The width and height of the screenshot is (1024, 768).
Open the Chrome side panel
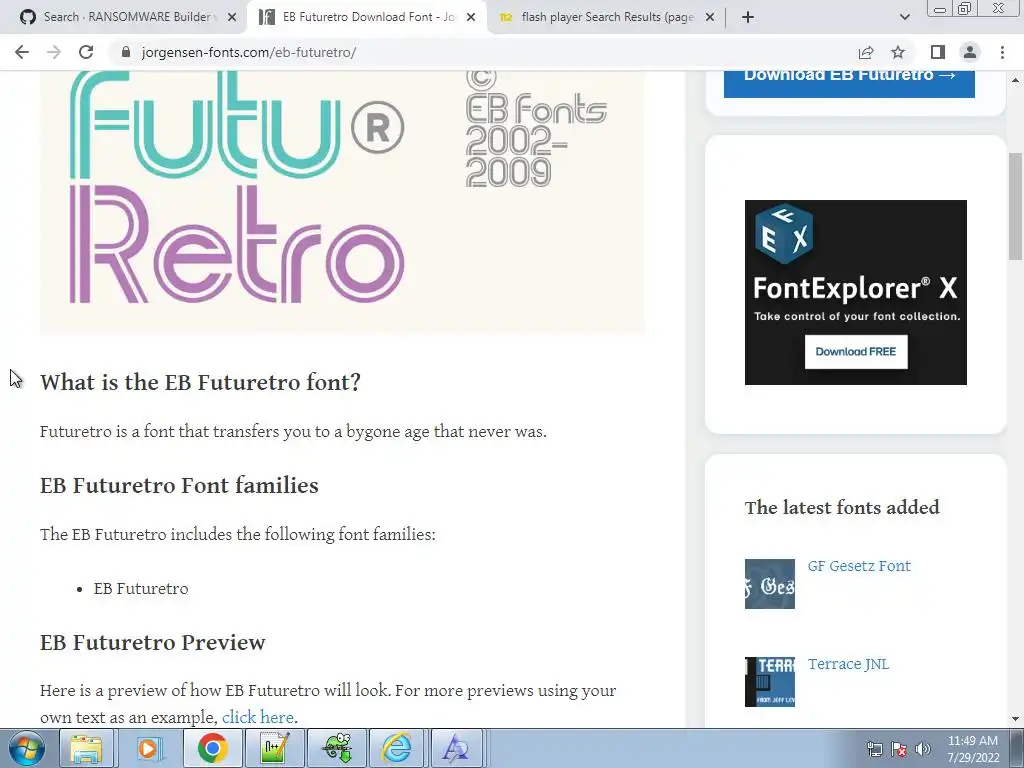coord(938,52)
